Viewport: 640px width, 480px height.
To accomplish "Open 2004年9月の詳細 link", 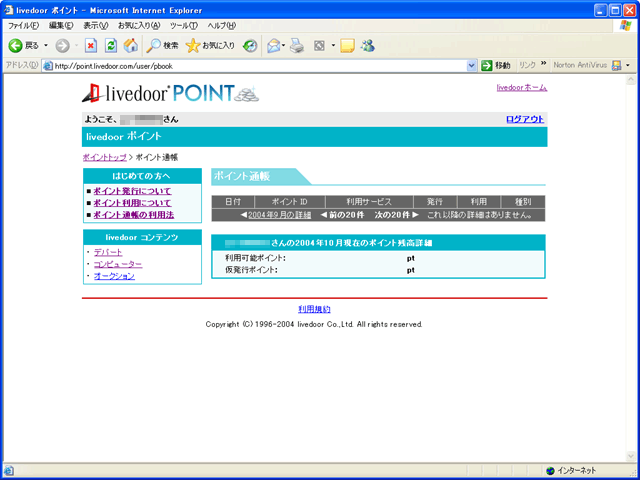I will click(x=280, y=215).
